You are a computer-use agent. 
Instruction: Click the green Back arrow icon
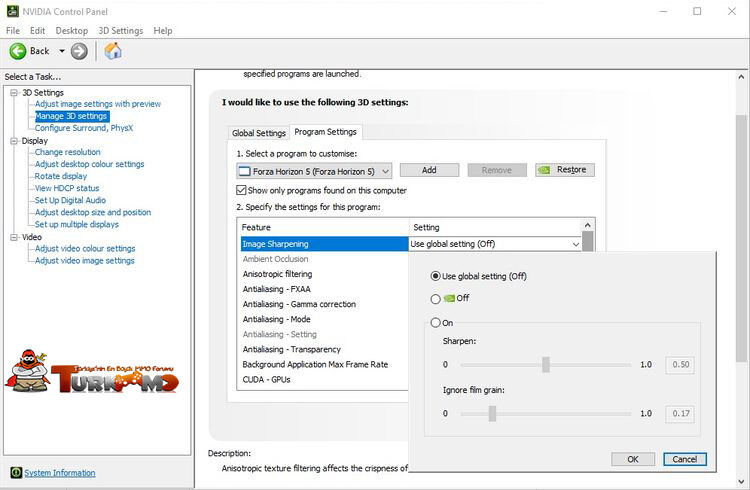(x=18, y=51)
